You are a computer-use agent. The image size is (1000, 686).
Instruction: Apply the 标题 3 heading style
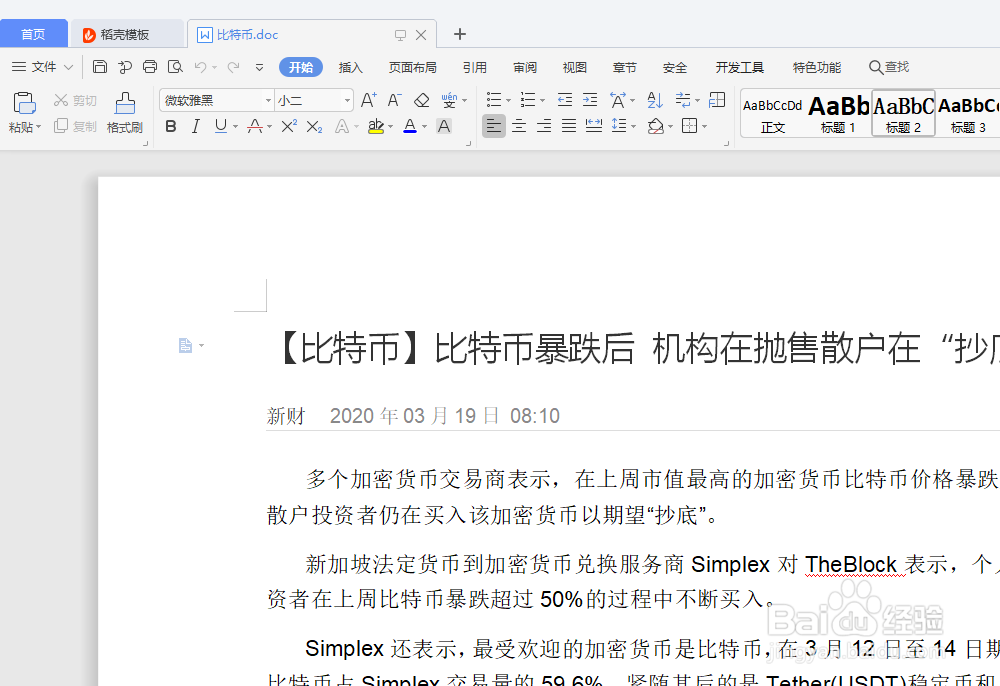click(x=968, y=114)
